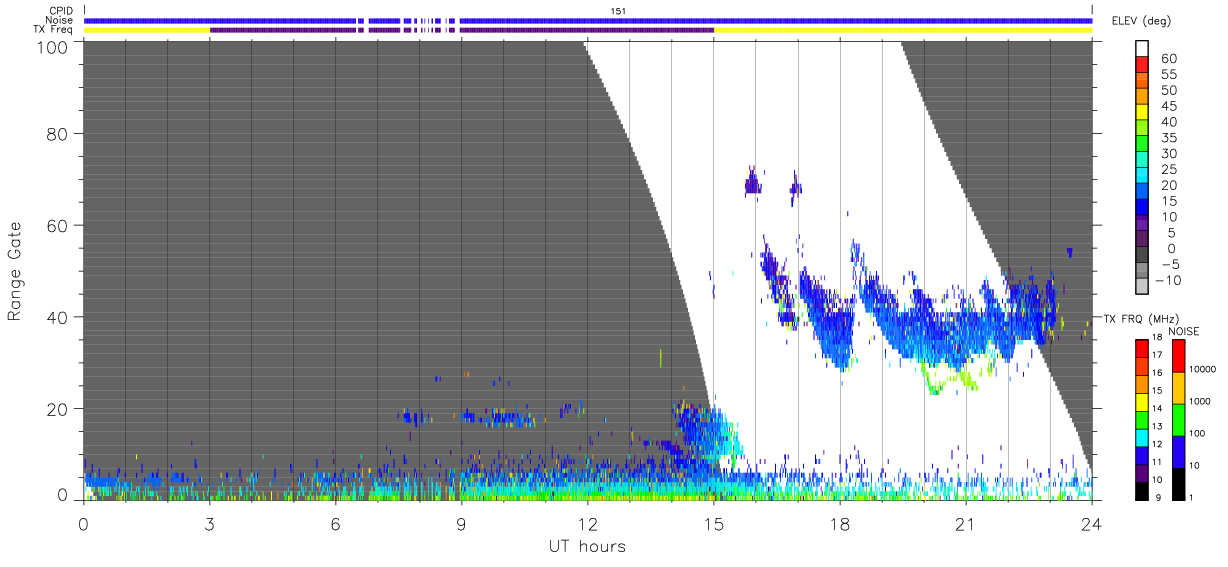This screenshot has width=1228, height=567.
Task: Pick the yellow elevation swatch between 40 and 45
Action: click(1142, 113)
